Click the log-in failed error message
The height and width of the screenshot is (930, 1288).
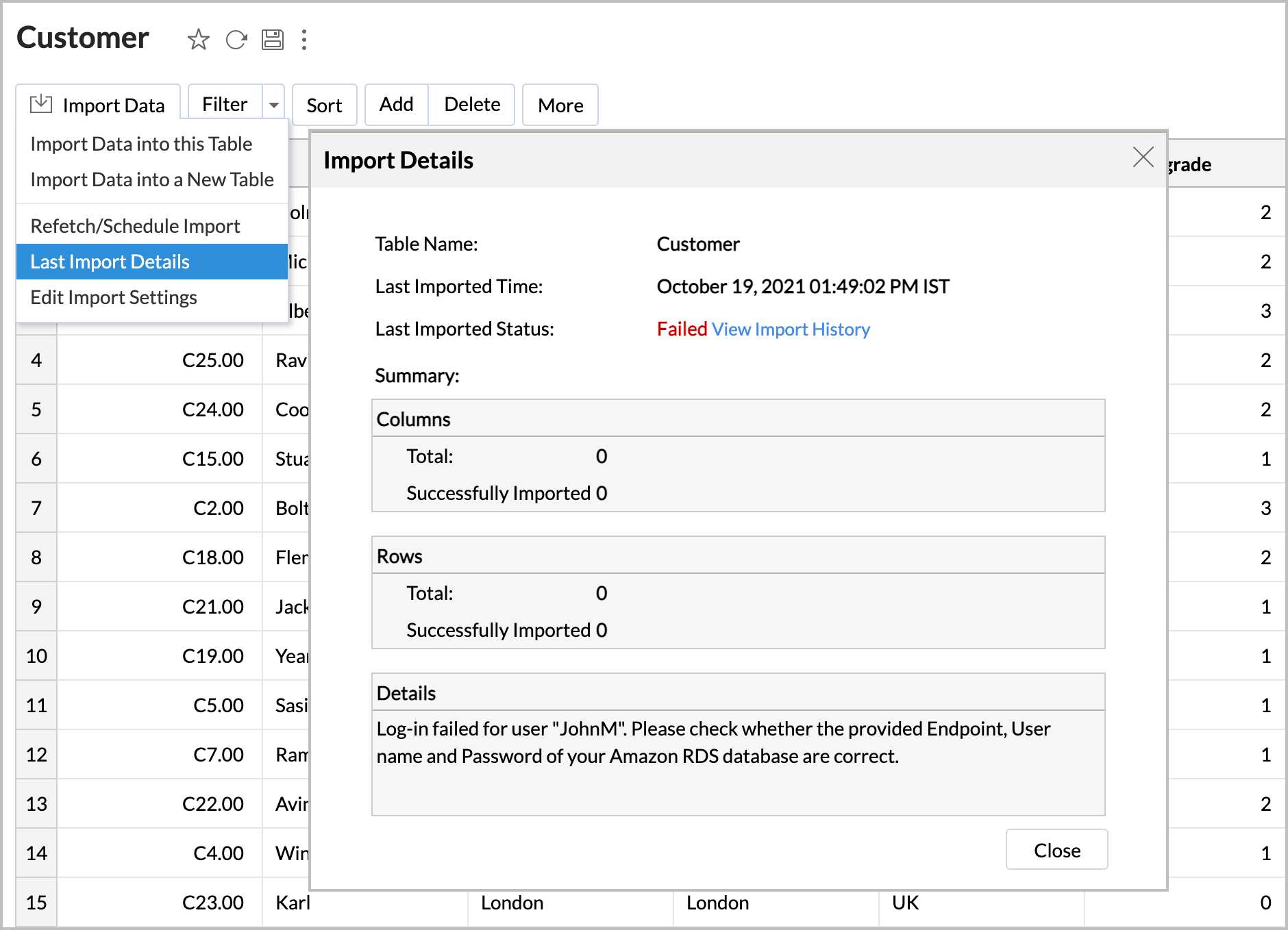pyautogui.click(x=713, y=742)
